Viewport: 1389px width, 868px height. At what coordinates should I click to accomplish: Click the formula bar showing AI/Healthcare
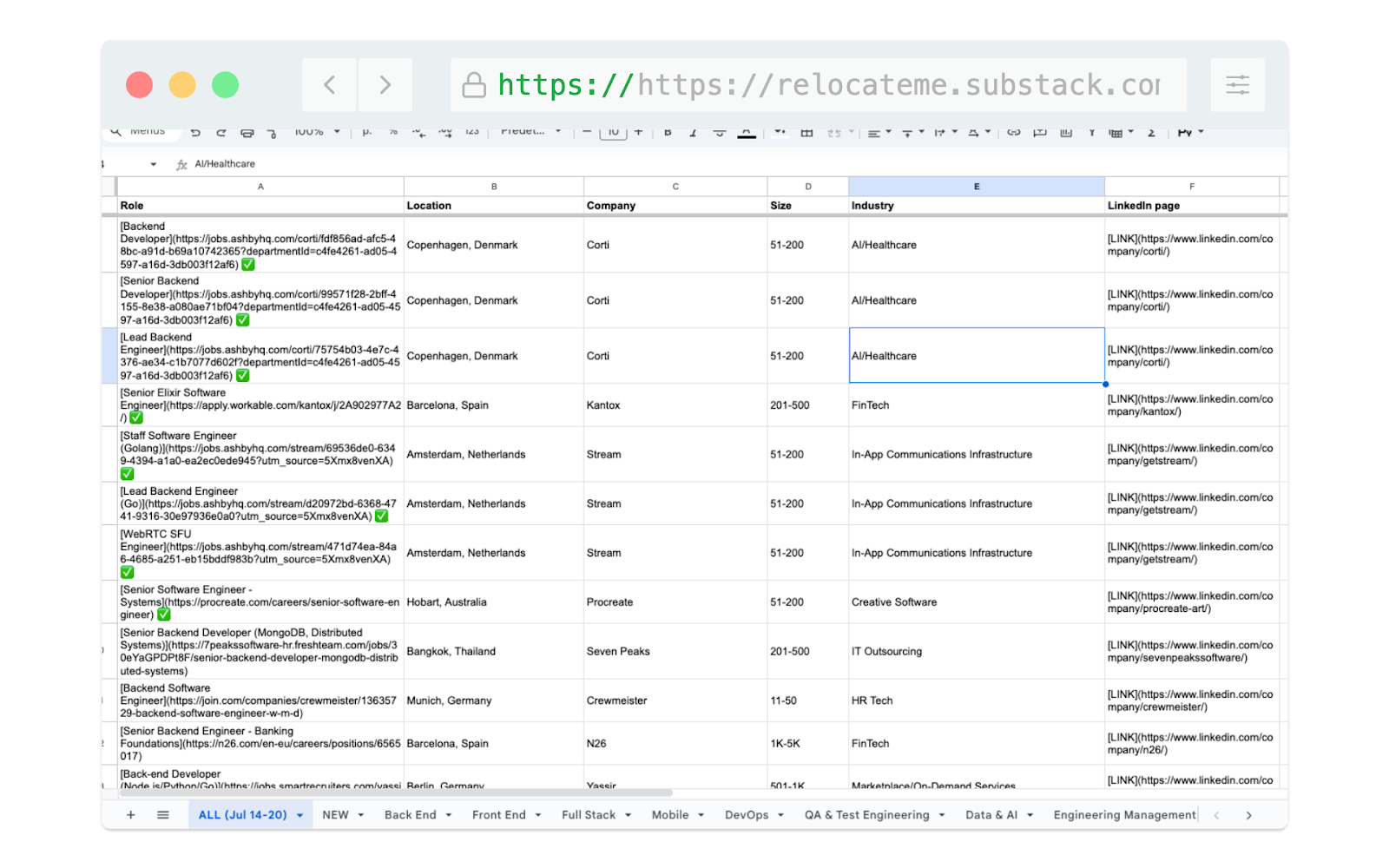pyautogui.click(x=729, y=164)
